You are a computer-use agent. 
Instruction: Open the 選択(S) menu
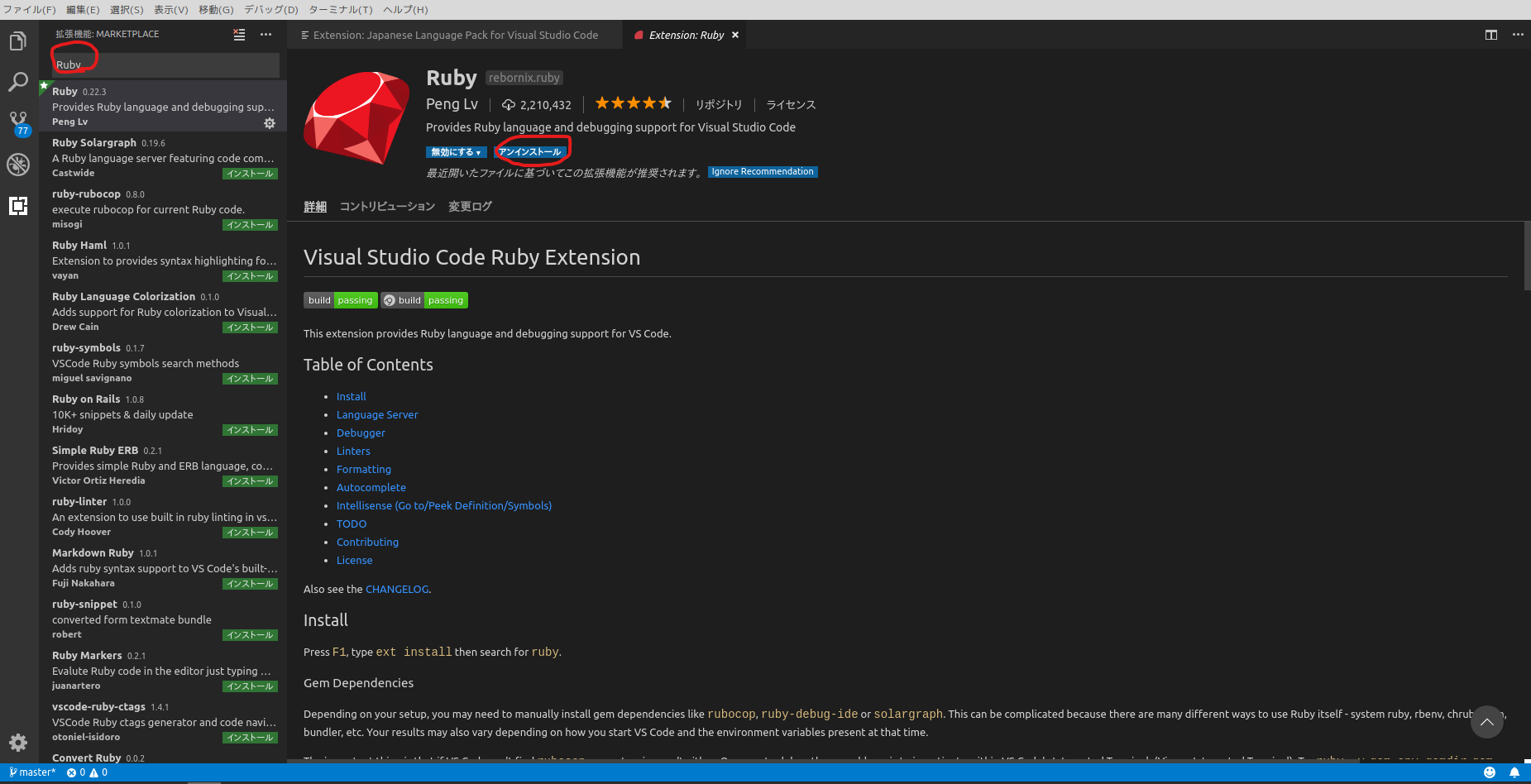[x=127, y=10]
